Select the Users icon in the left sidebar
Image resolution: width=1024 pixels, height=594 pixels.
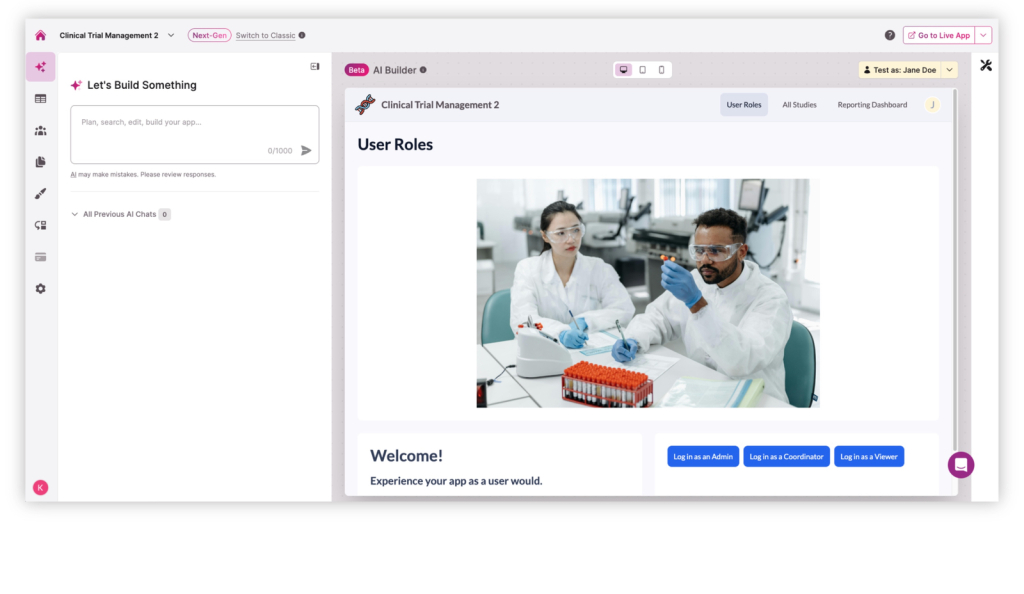click(x=40, y=130)
